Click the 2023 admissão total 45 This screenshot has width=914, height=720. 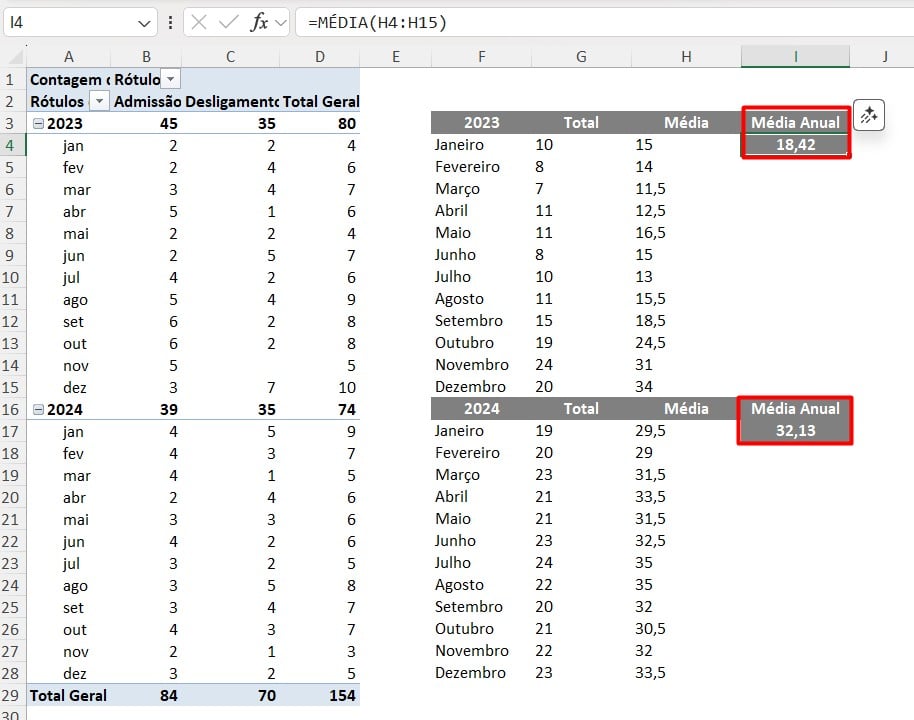point(168,124)
